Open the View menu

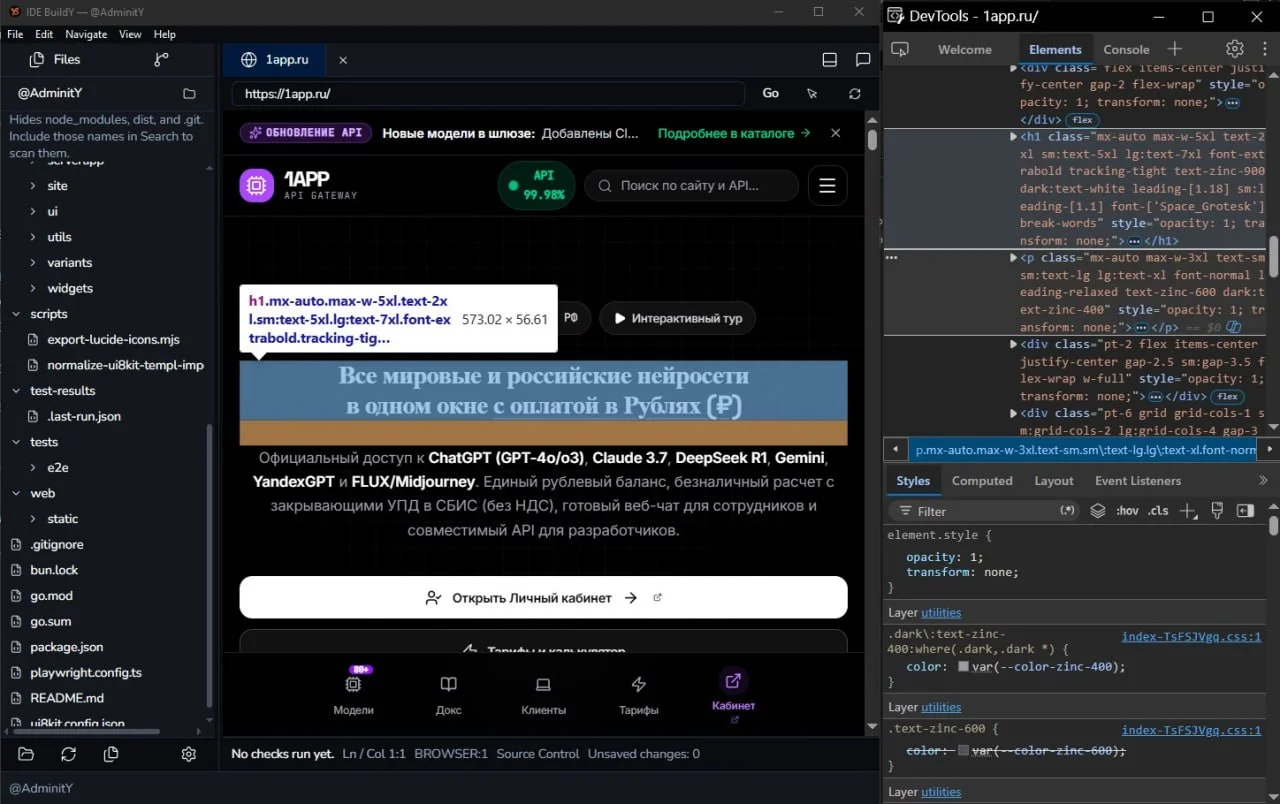coord(130,34)
